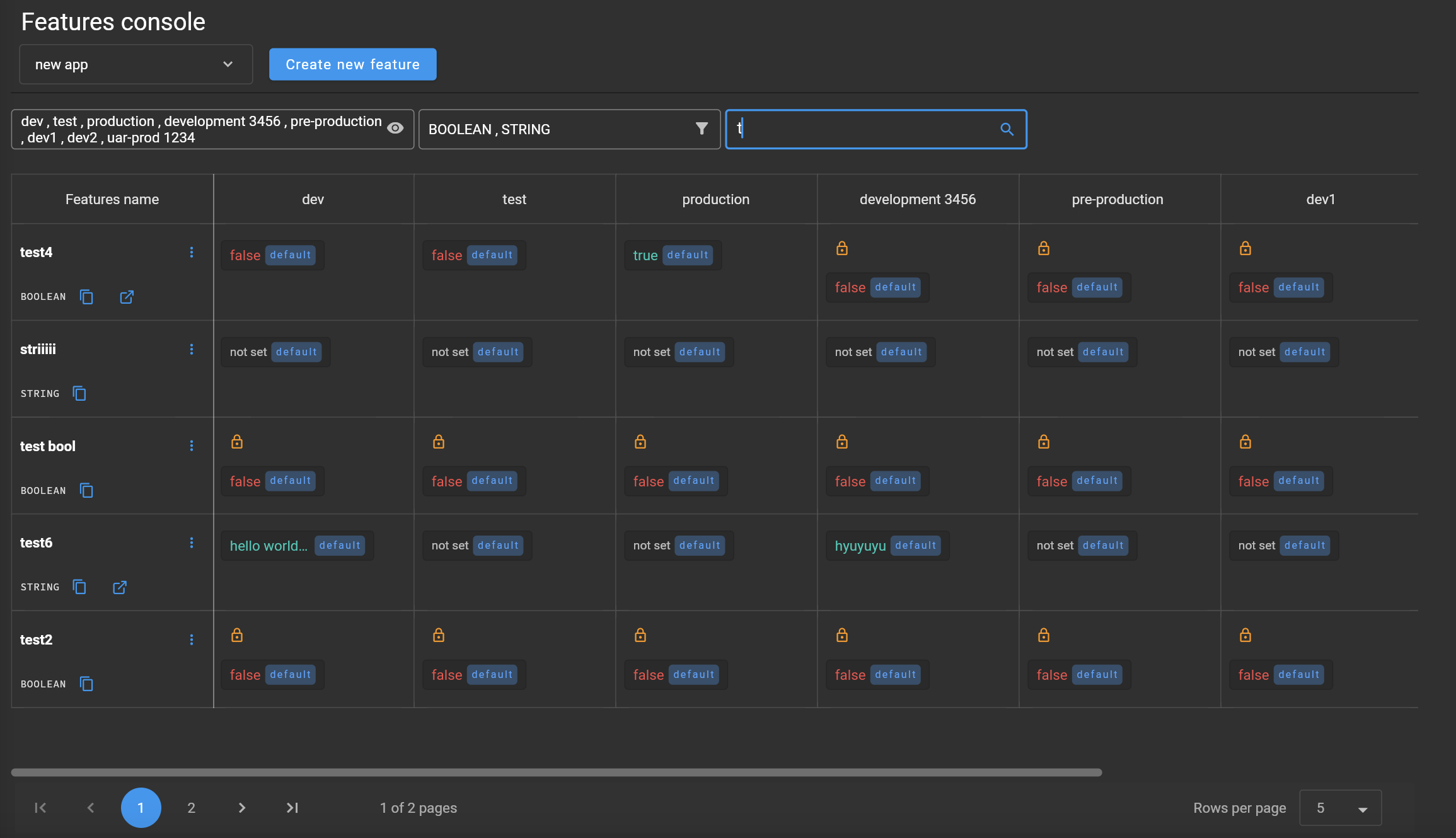Viewport: 1456px width, 838px height.
Task: Click the Create new feature button
Action: point(352,64)
